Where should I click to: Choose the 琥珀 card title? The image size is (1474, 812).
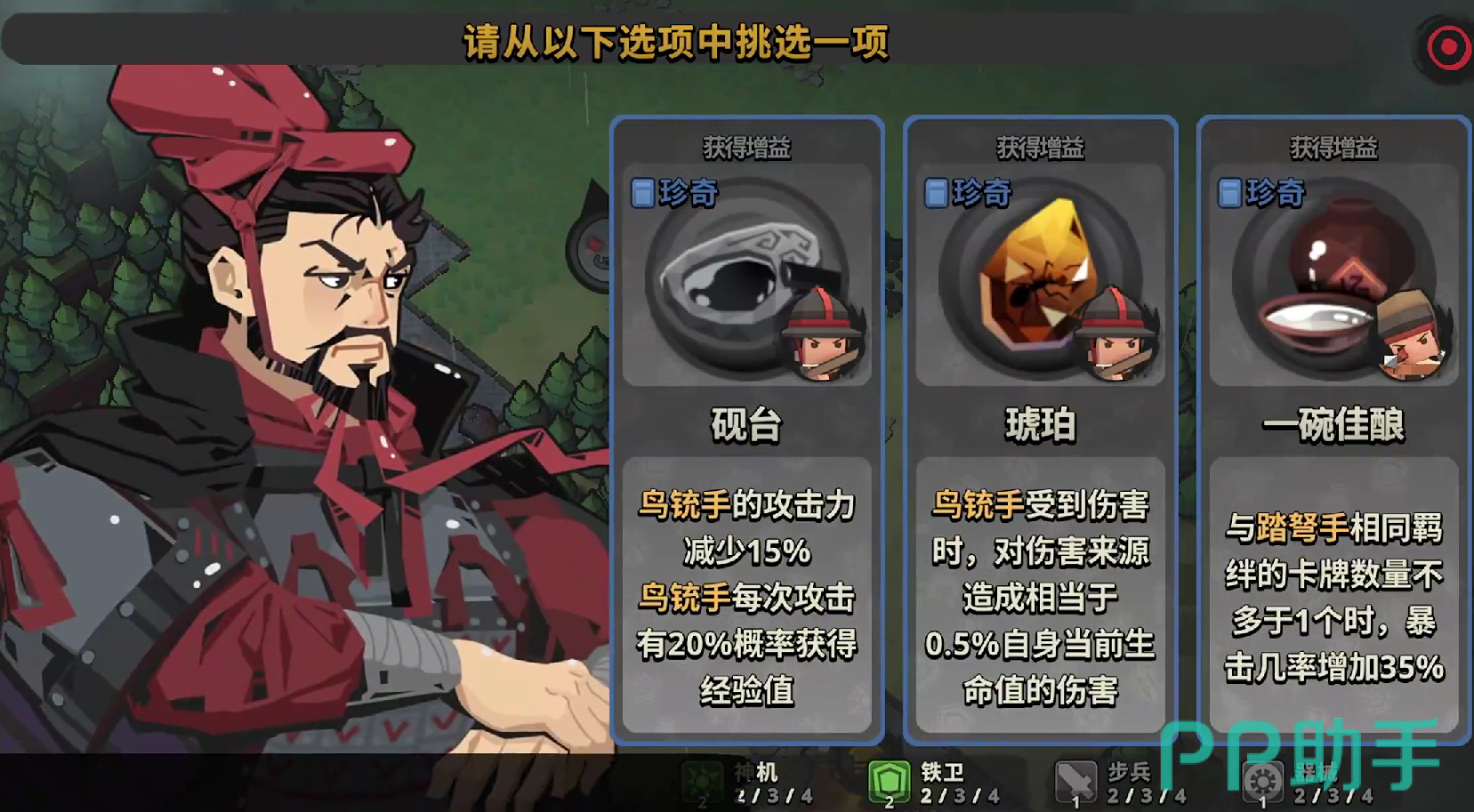[1040, 424]
